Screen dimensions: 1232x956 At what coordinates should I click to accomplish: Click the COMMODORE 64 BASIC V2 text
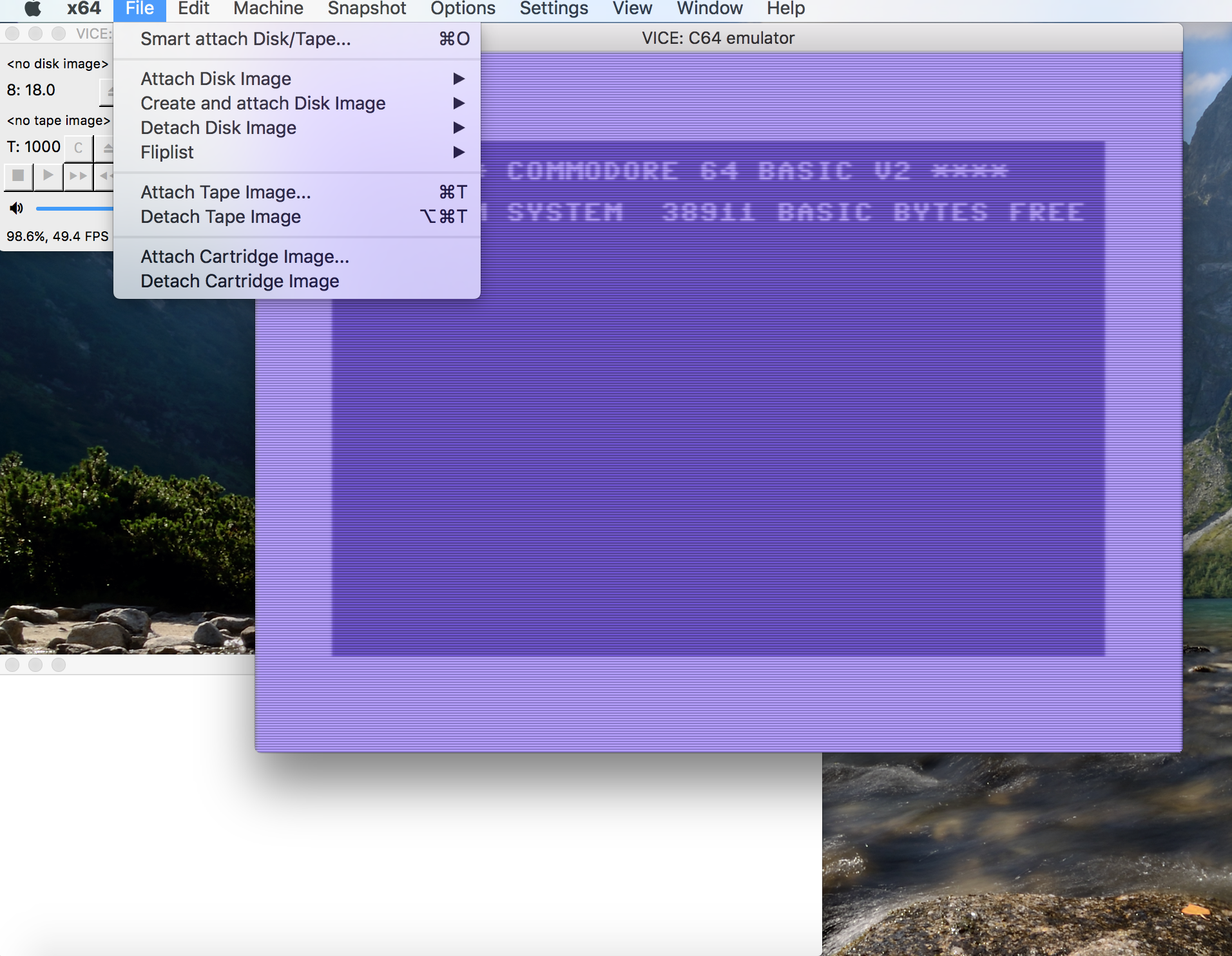[709, 171]
